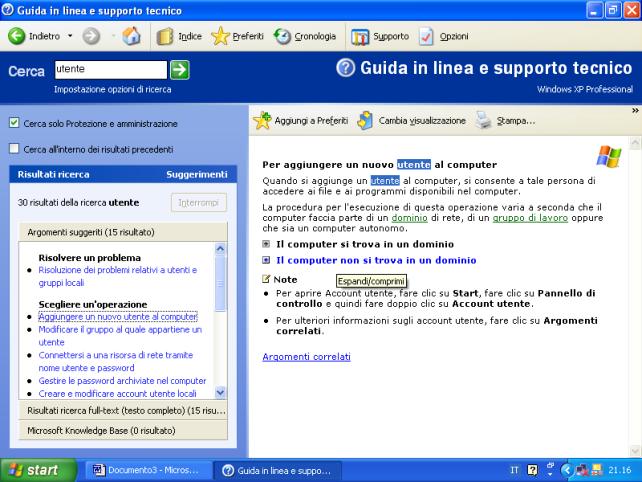Click the yellow tray icon beside the clock
This screenshot has width=642, height=482.
597,470
